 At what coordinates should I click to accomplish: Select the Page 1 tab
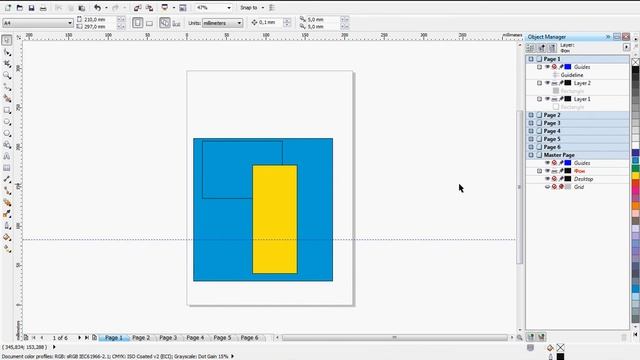(x=113, y=338)
